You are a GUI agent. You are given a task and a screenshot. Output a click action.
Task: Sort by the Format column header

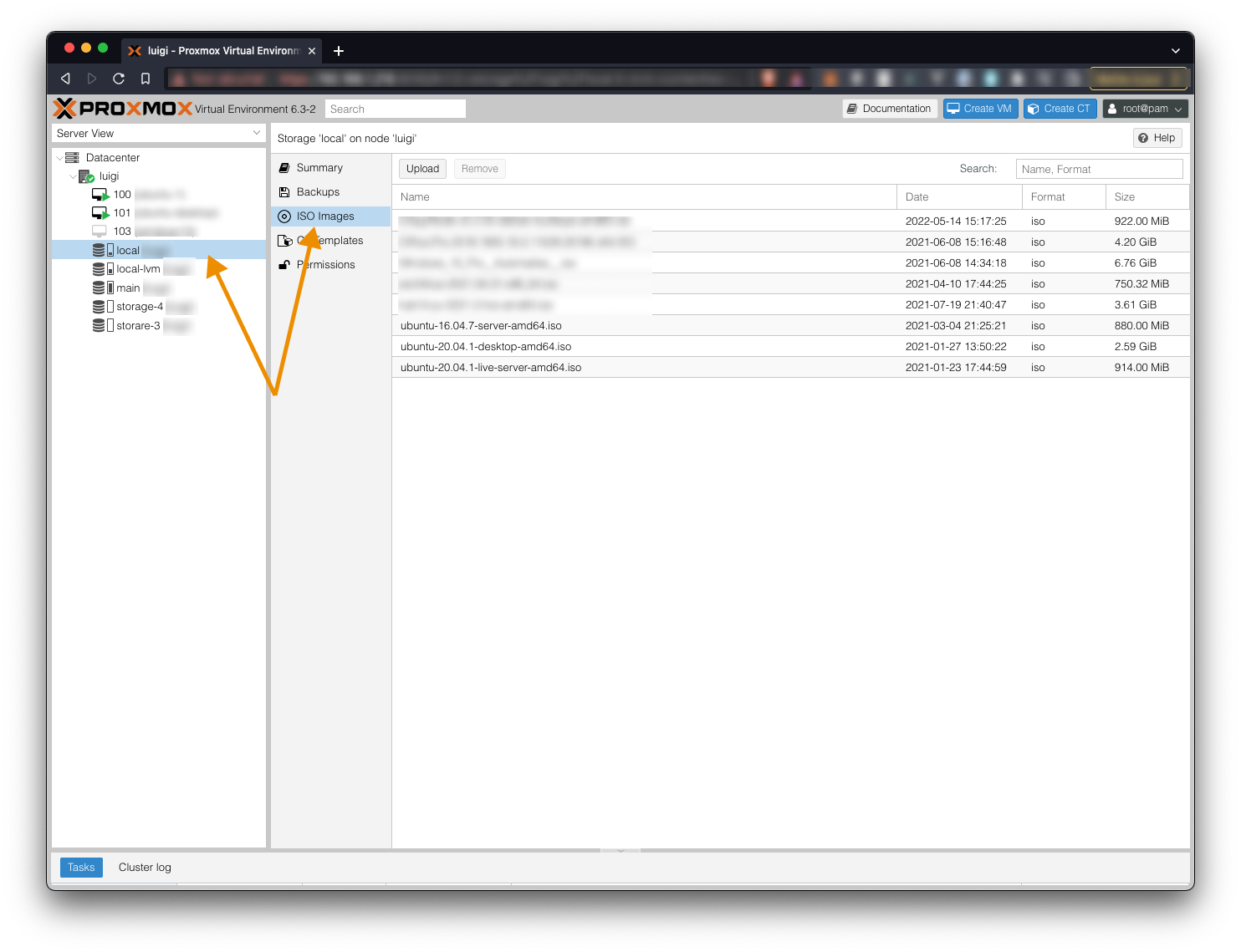[1064, 197]
